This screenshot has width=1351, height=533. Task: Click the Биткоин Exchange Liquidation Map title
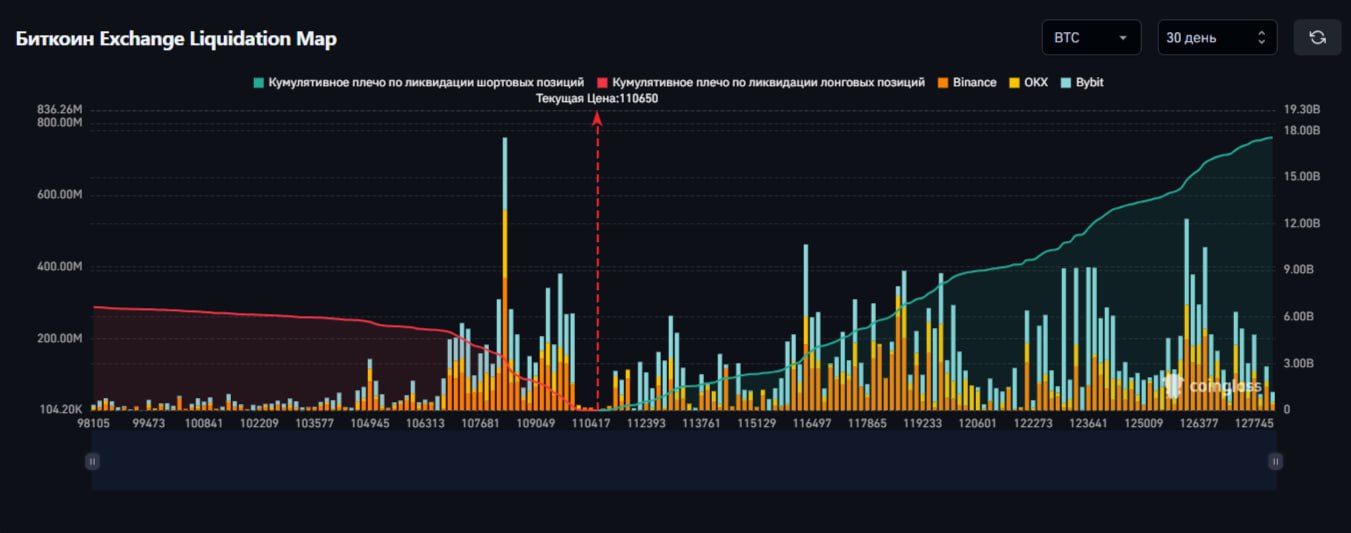176,39
